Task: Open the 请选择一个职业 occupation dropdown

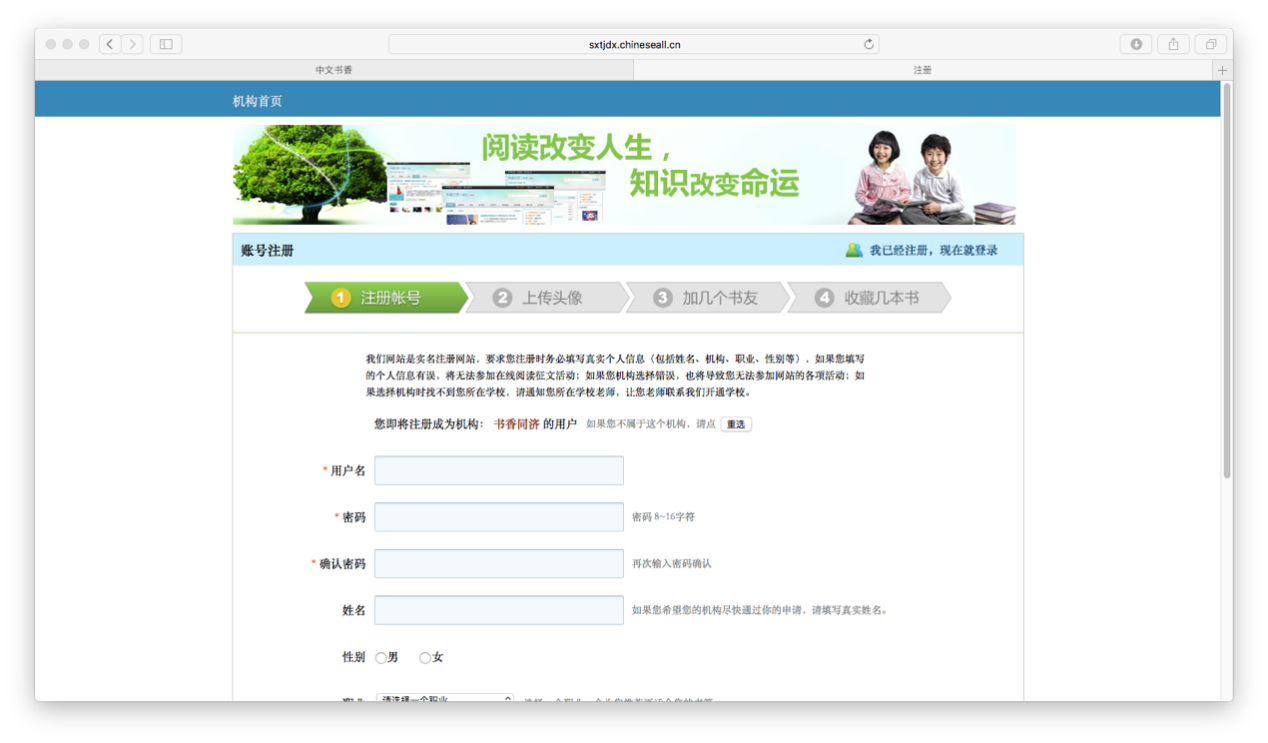Action: 445,698
